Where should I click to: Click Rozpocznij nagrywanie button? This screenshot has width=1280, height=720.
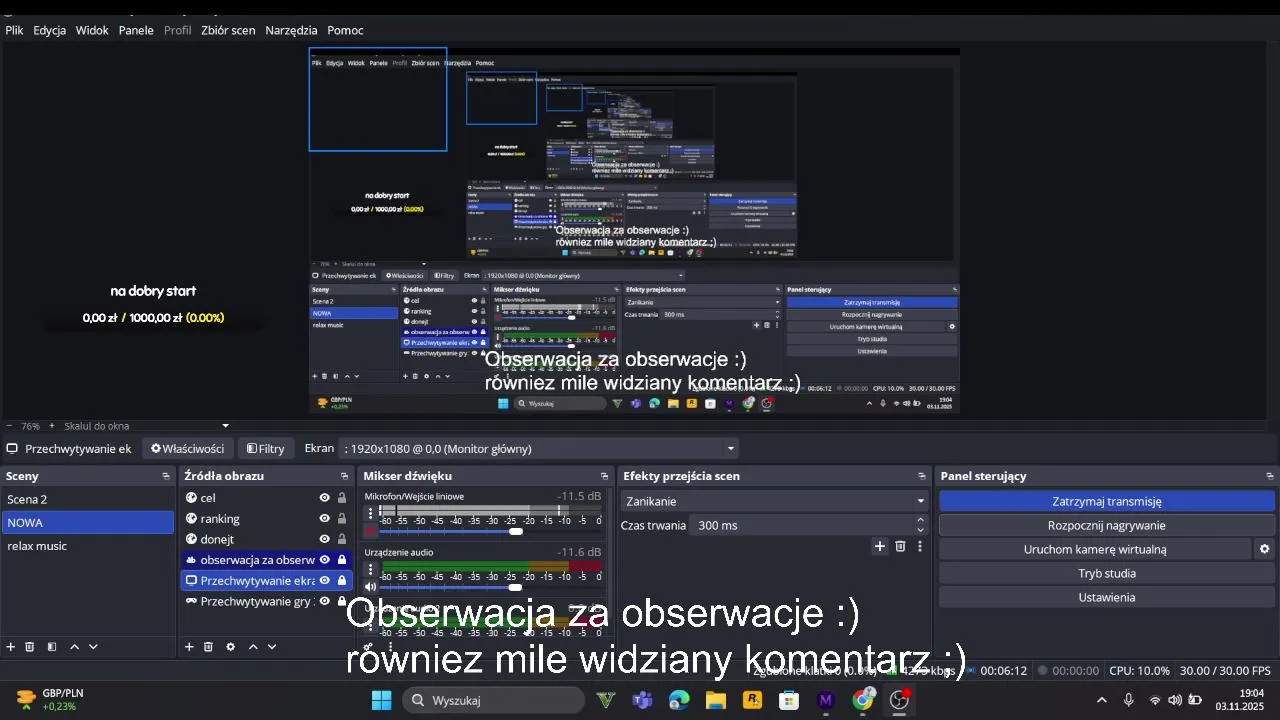click(1107, 525)
